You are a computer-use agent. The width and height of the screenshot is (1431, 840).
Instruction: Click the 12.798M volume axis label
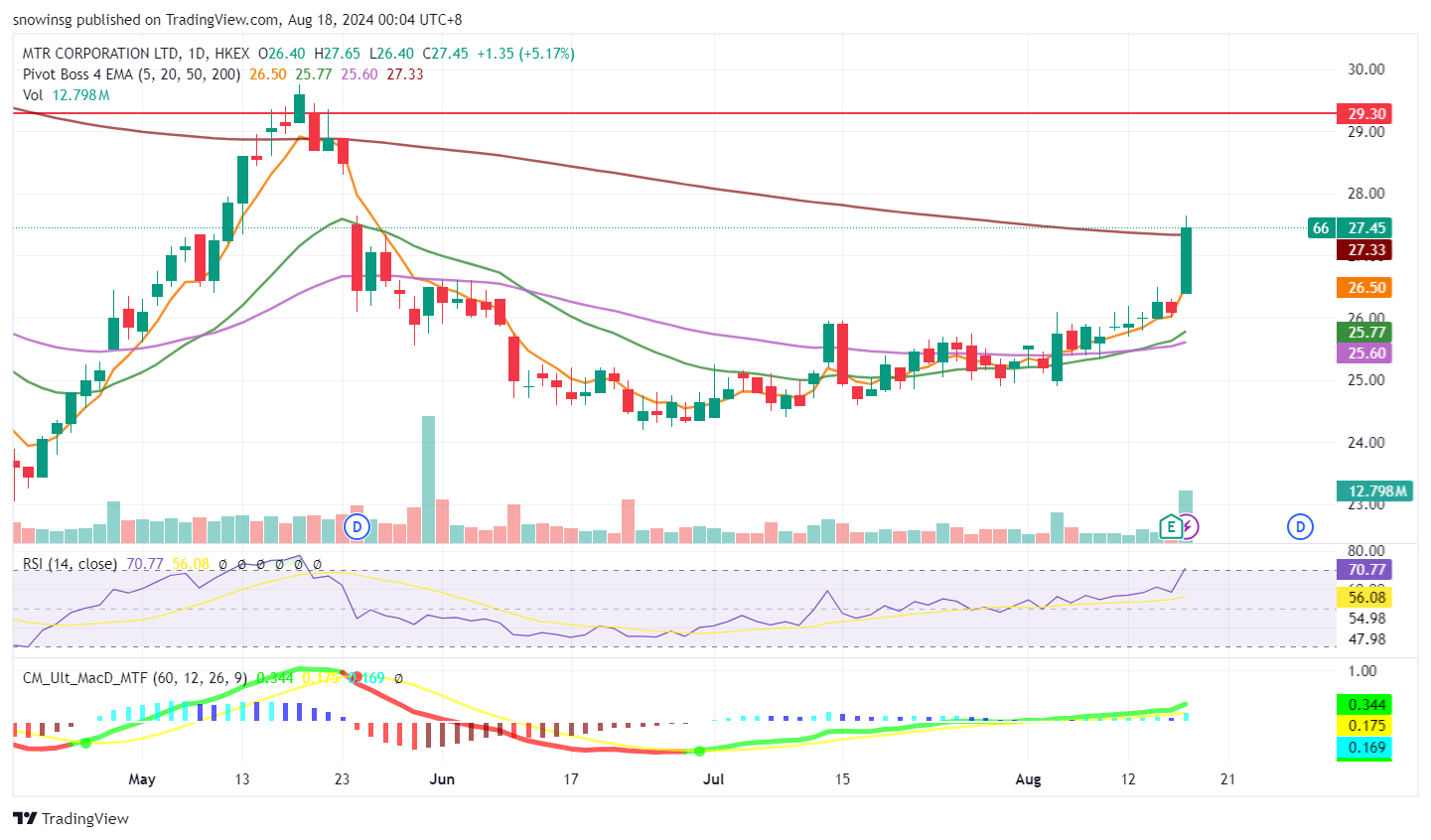1374,490
